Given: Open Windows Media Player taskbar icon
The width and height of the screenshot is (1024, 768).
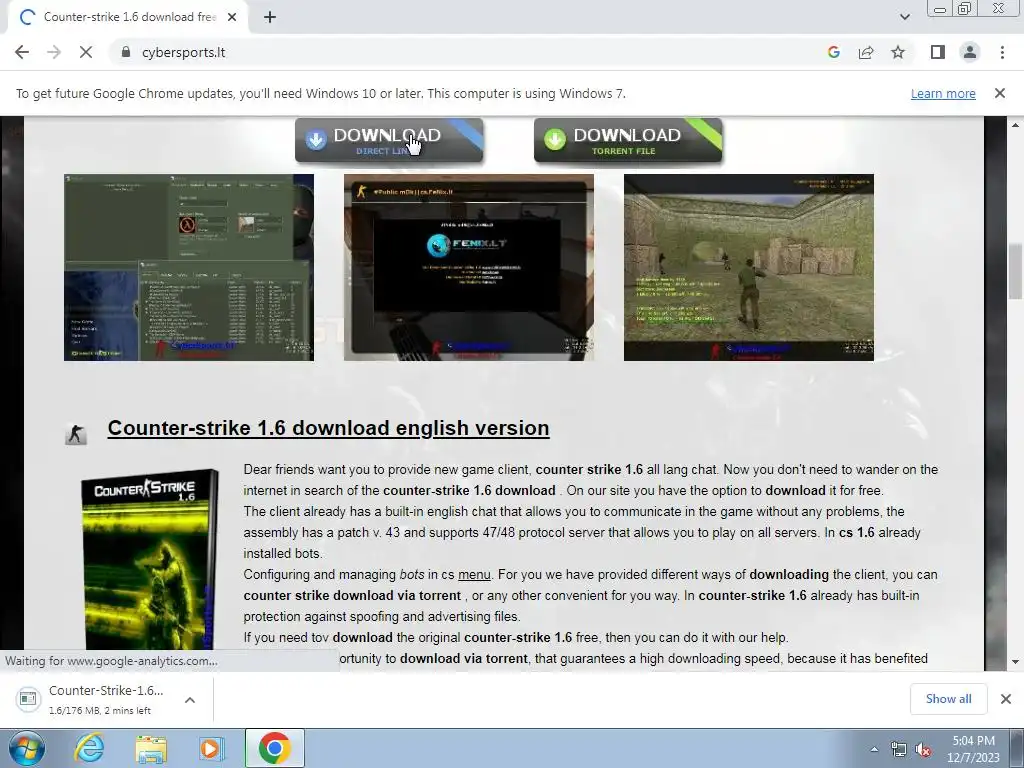Looking at the screenshot, I should (x=211, y=748).
